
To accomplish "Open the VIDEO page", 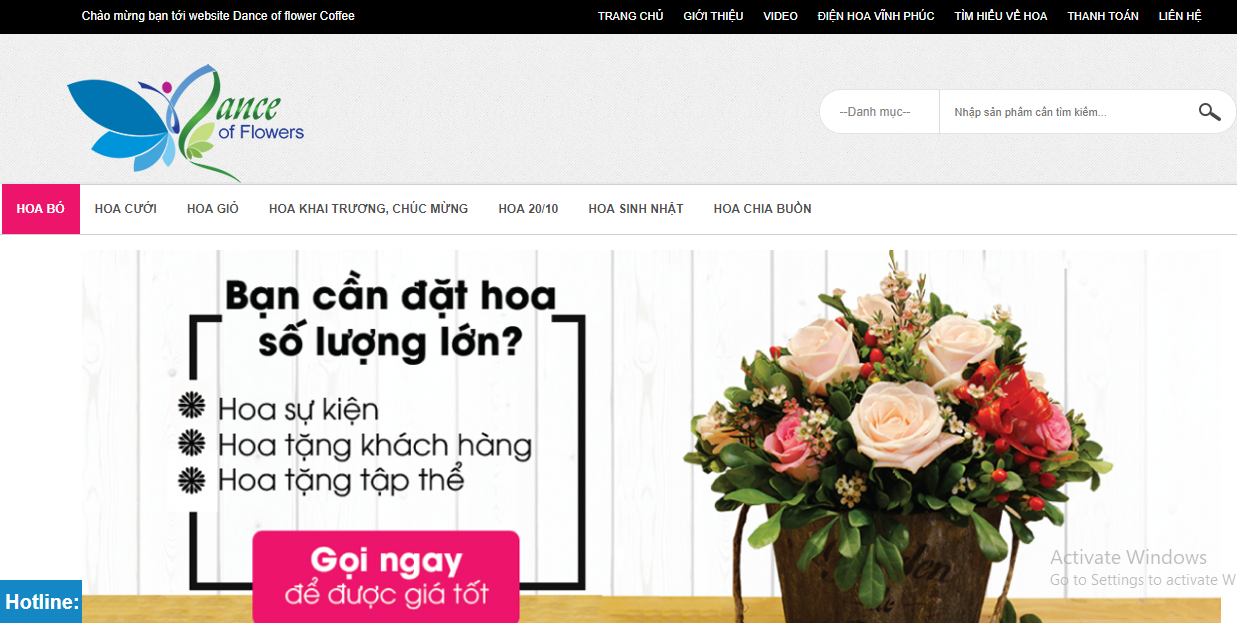I will 780,16.
